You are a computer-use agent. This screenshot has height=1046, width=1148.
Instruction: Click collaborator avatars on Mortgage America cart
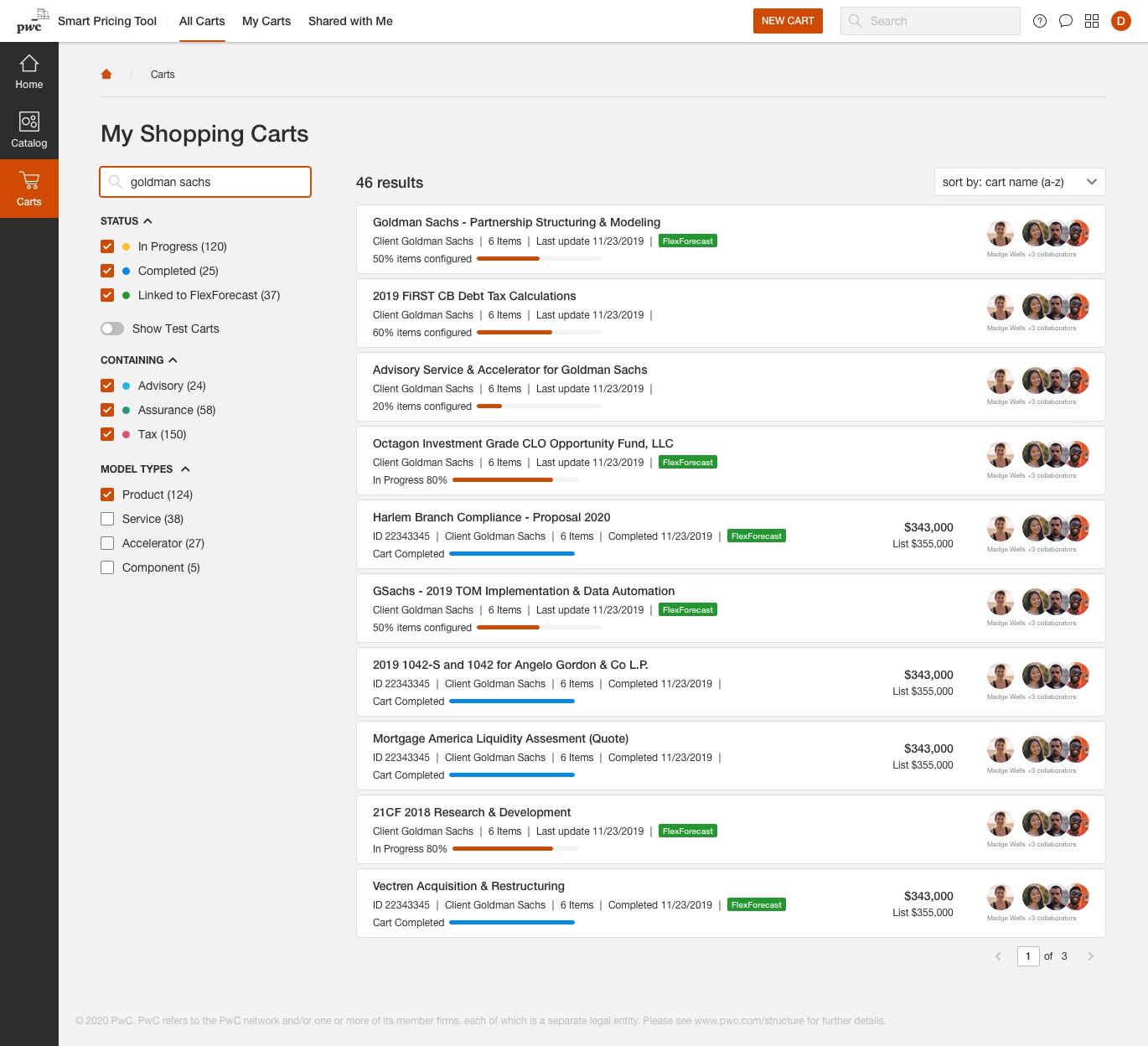(x=1056, y=750)
